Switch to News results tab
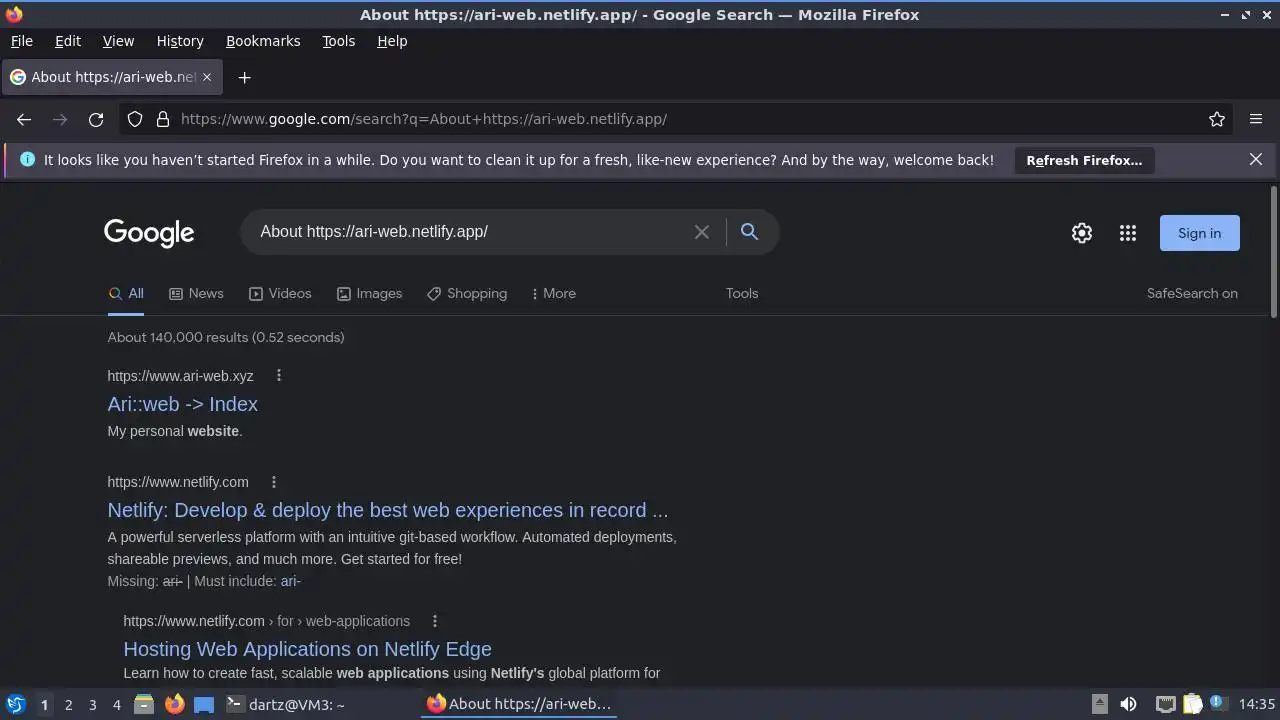The image size is (1280, 720). pyautogui.click(x=196, y=293)
